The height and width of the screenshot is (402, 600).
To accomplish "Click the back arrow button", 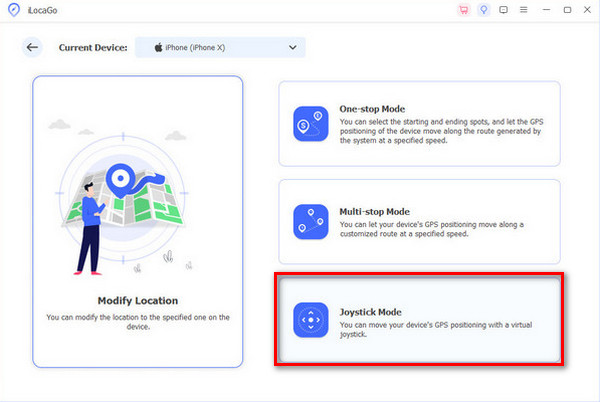I will (x=33, y=47).
